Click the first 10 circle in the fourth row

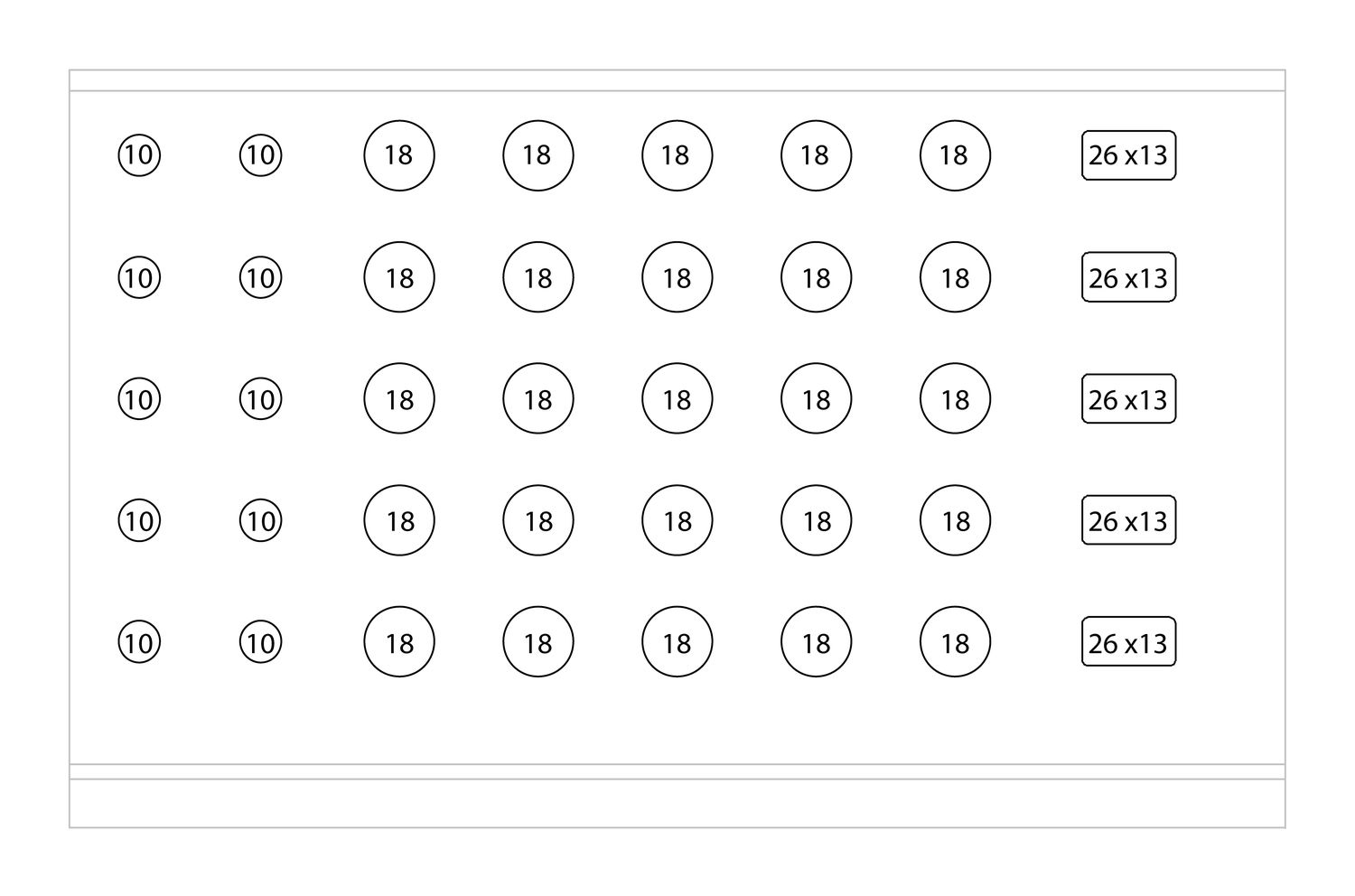(139, 520)
